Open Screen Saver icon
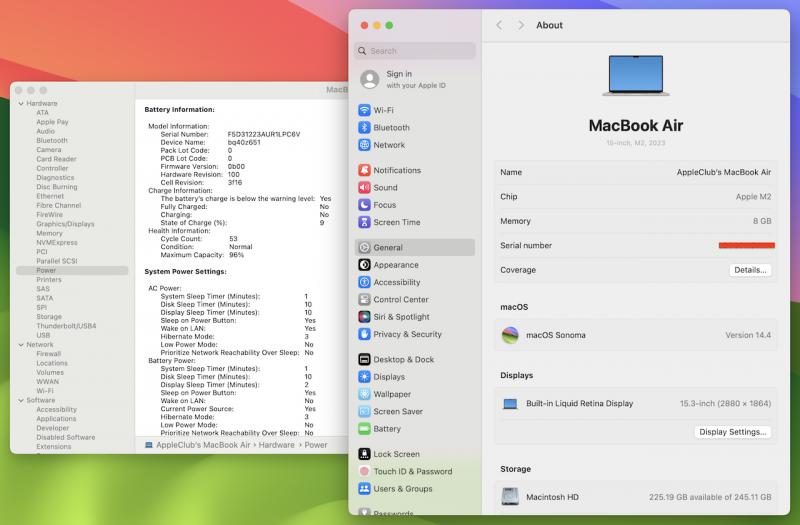The image size is (800, 525). (364, 411)
